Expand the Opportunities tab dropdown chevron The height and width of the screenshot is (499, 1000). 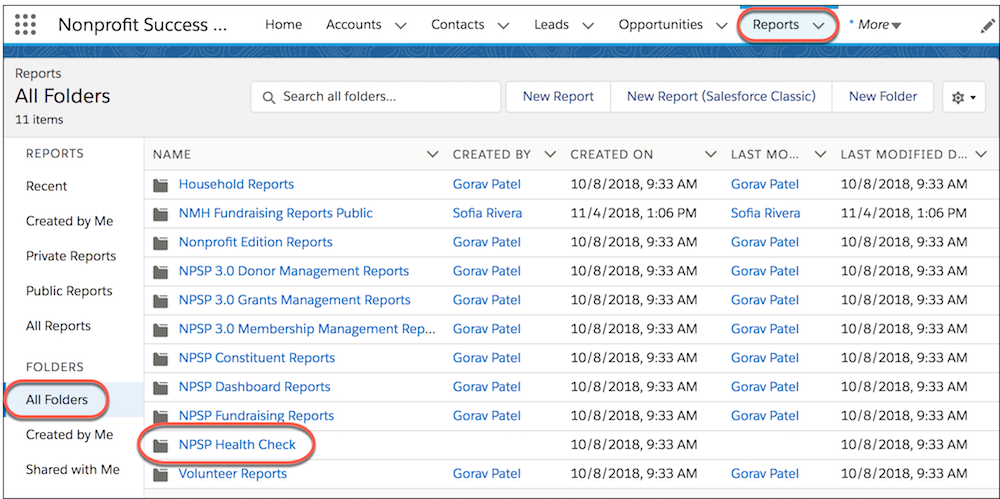coord(721,26)
